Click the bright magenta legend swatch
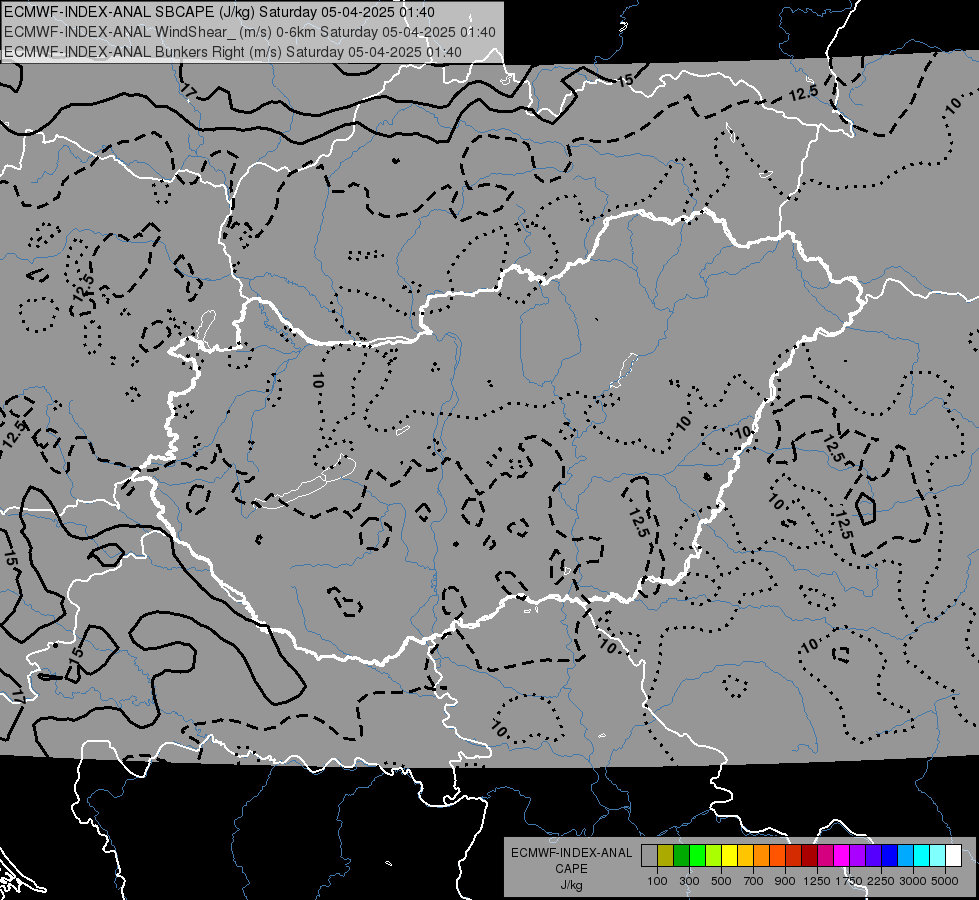 point(842,856)
